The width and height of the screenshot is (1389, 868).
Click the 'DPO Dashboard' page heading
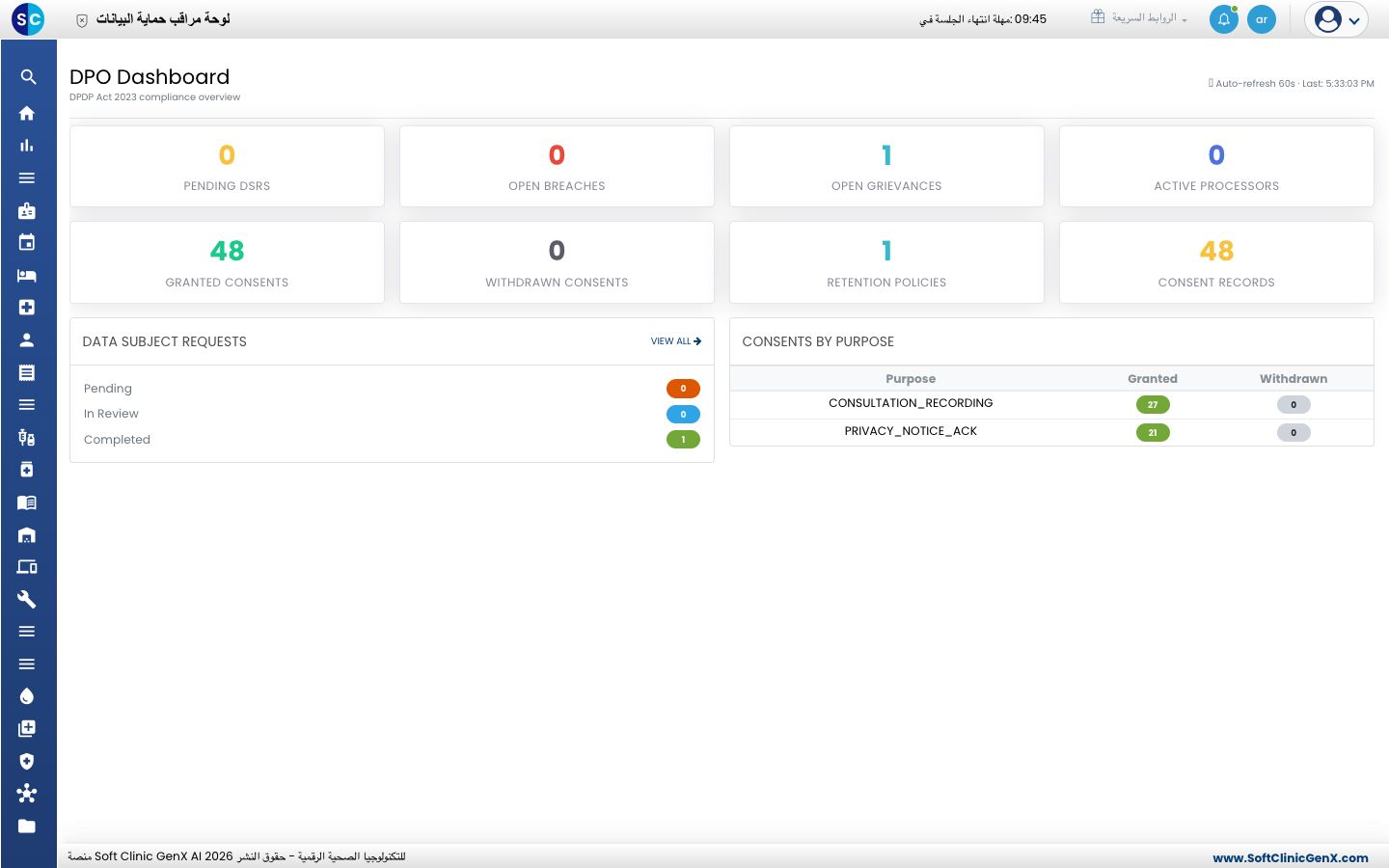click(150, 77)
